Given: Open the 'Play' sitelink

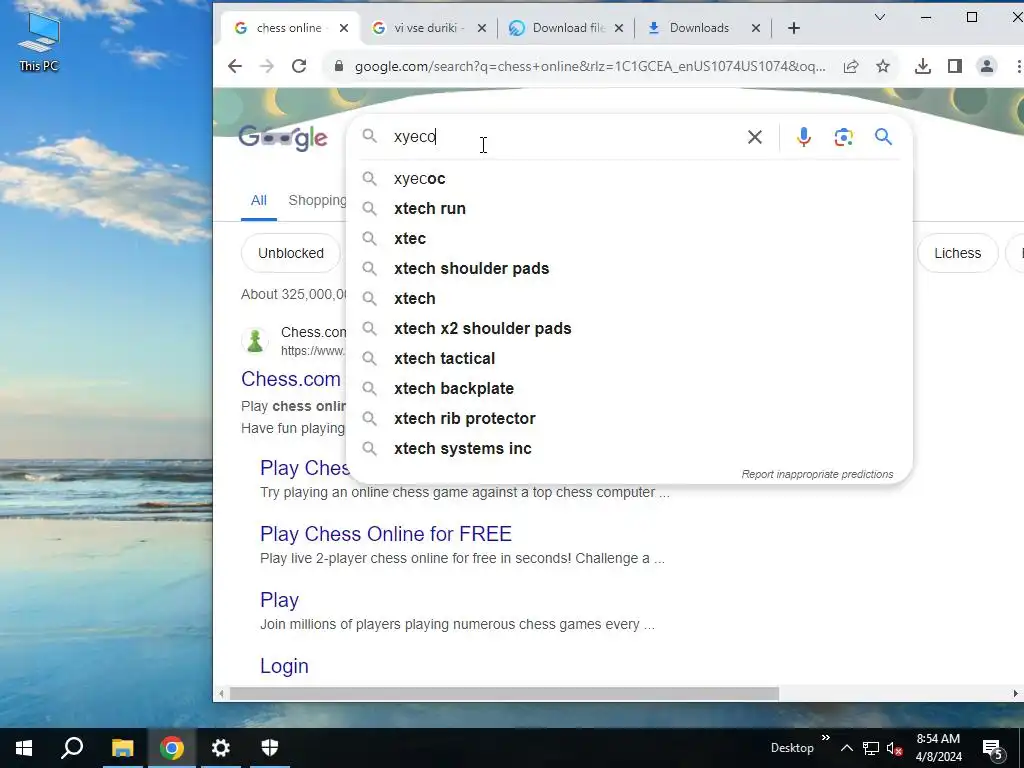Looking at the screenshot, I should point(280,600).
